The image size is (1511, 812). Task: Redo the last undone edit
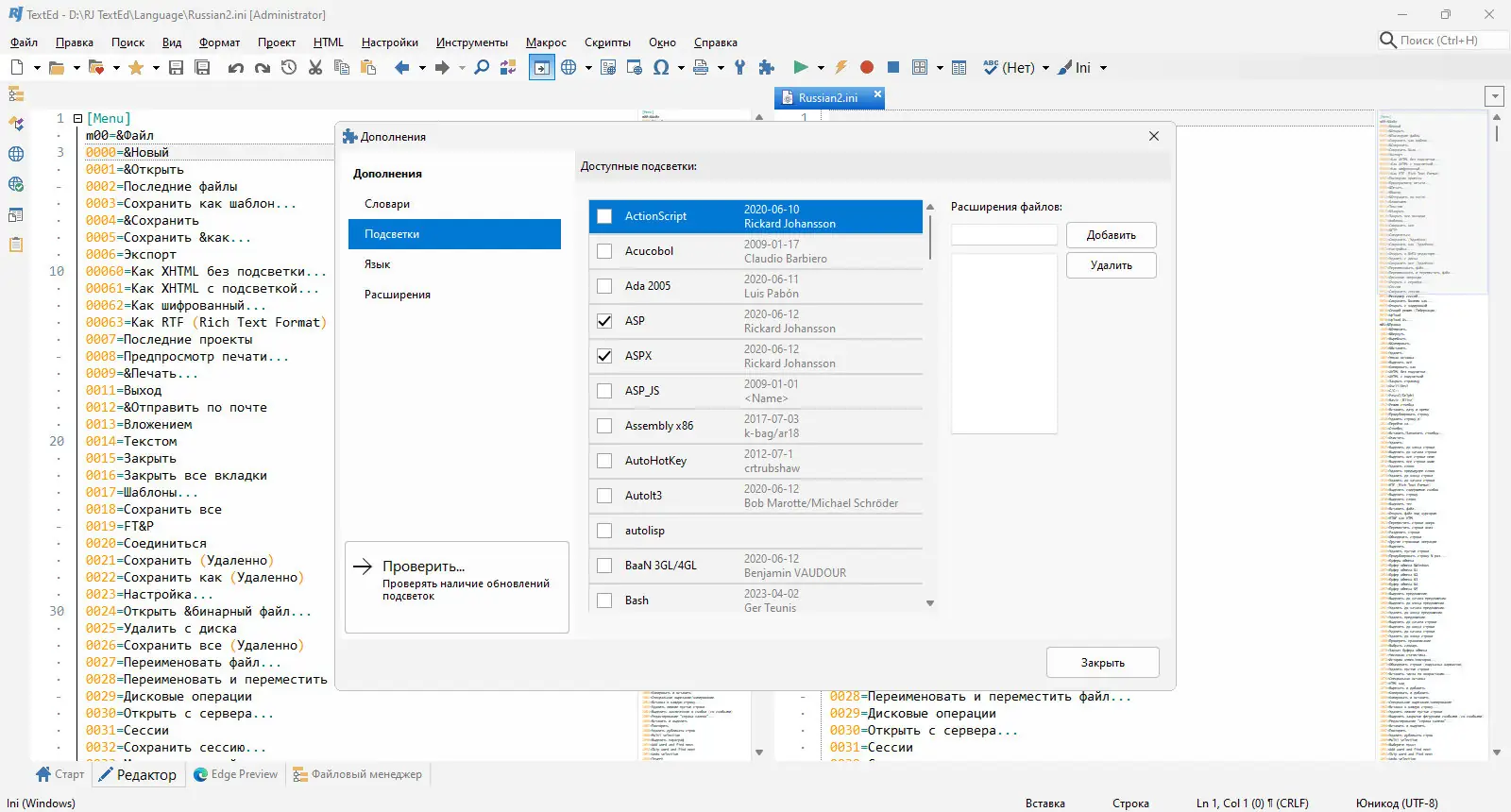pos(263,67)
